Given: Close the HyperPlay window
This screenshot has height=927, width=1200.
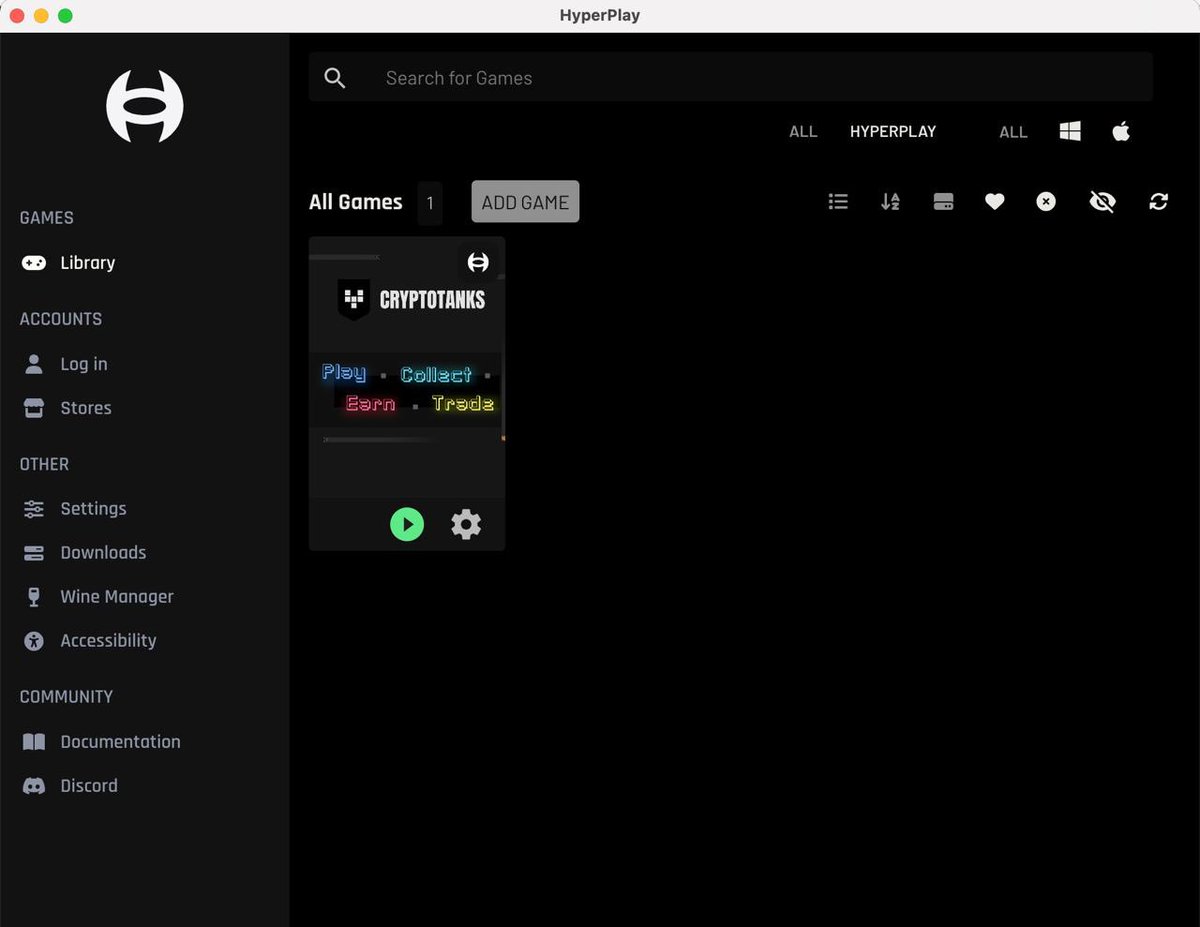Looking at the screenshot, I should [x=17, y=16].
